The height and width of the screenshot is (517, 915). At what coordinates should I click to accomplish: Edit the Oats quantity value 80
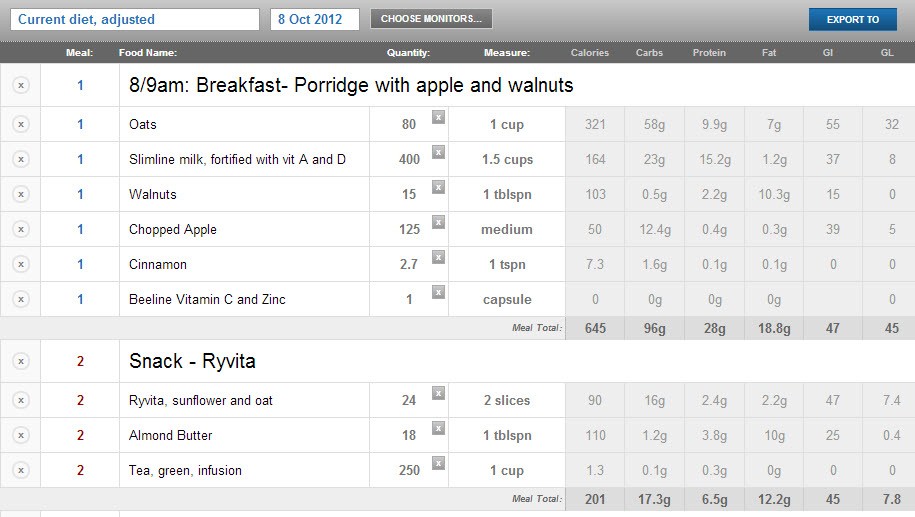pos(408,124)
